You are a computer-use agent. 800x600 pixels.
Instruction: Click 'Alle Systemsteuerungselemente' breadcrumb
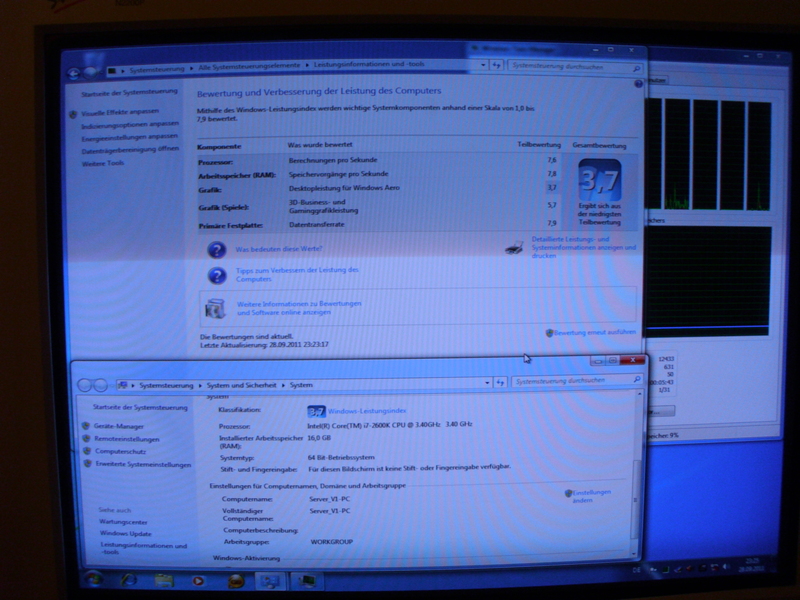pos(249,66)
